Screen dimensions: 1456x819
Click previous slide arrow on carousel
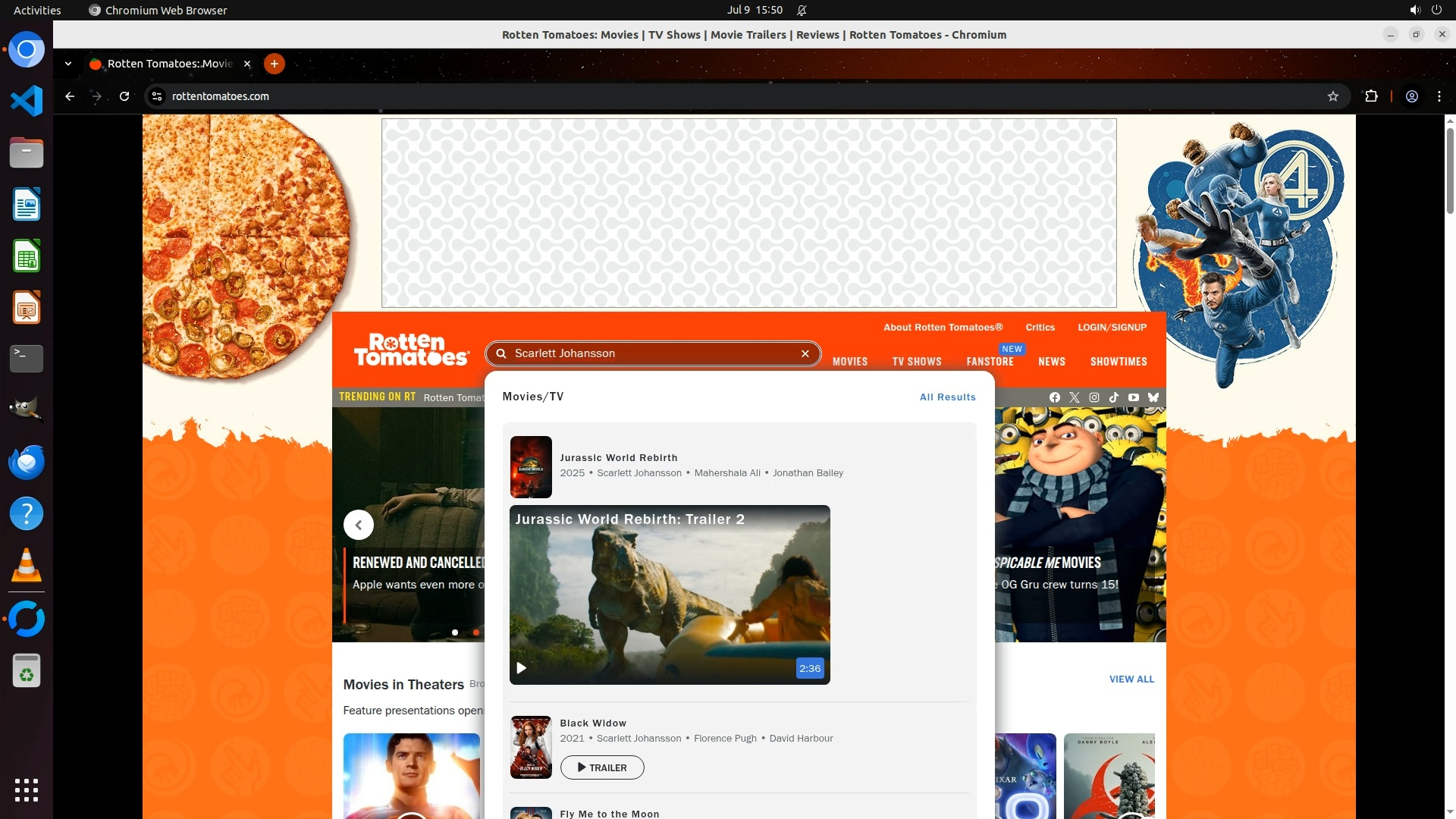[359, 525]
